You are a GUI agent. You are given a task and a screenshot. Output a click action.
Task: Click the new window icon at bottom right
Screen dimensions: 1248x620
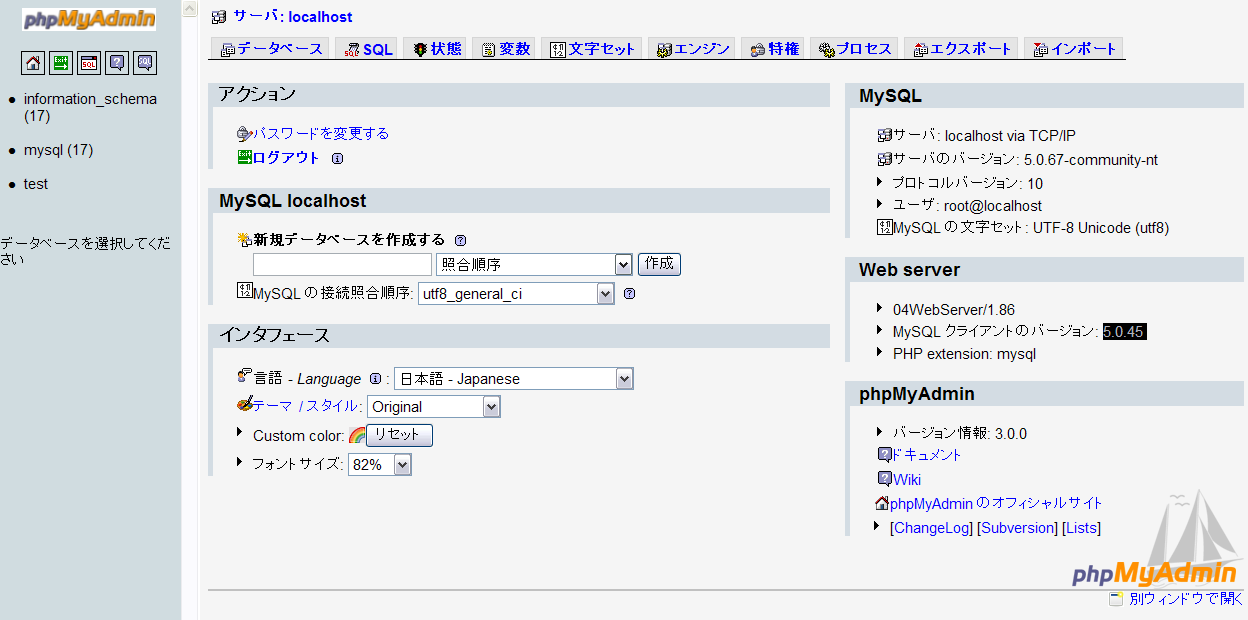1116,599
